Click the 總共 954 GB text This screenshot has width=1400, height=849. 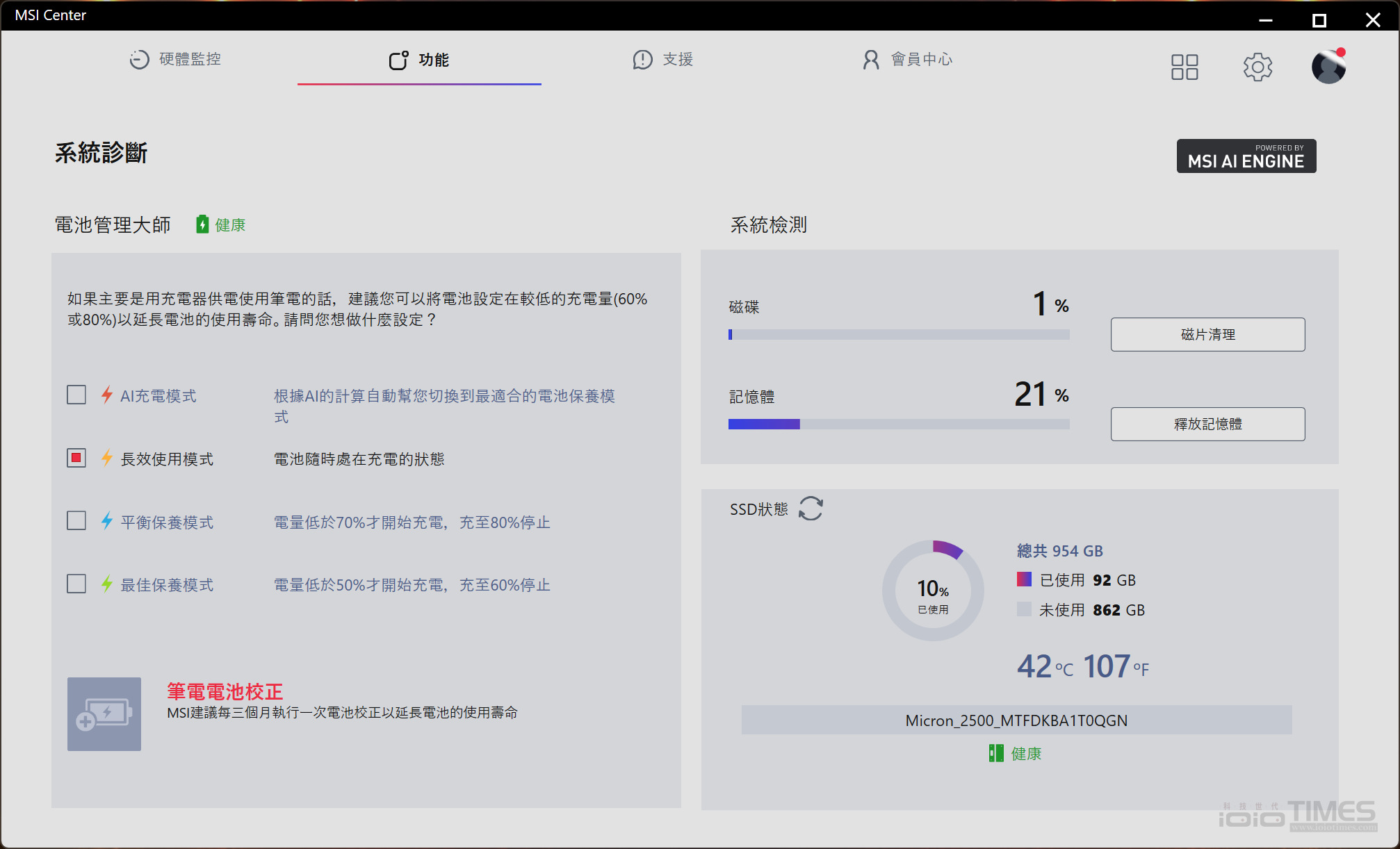tap(1060, 551)
